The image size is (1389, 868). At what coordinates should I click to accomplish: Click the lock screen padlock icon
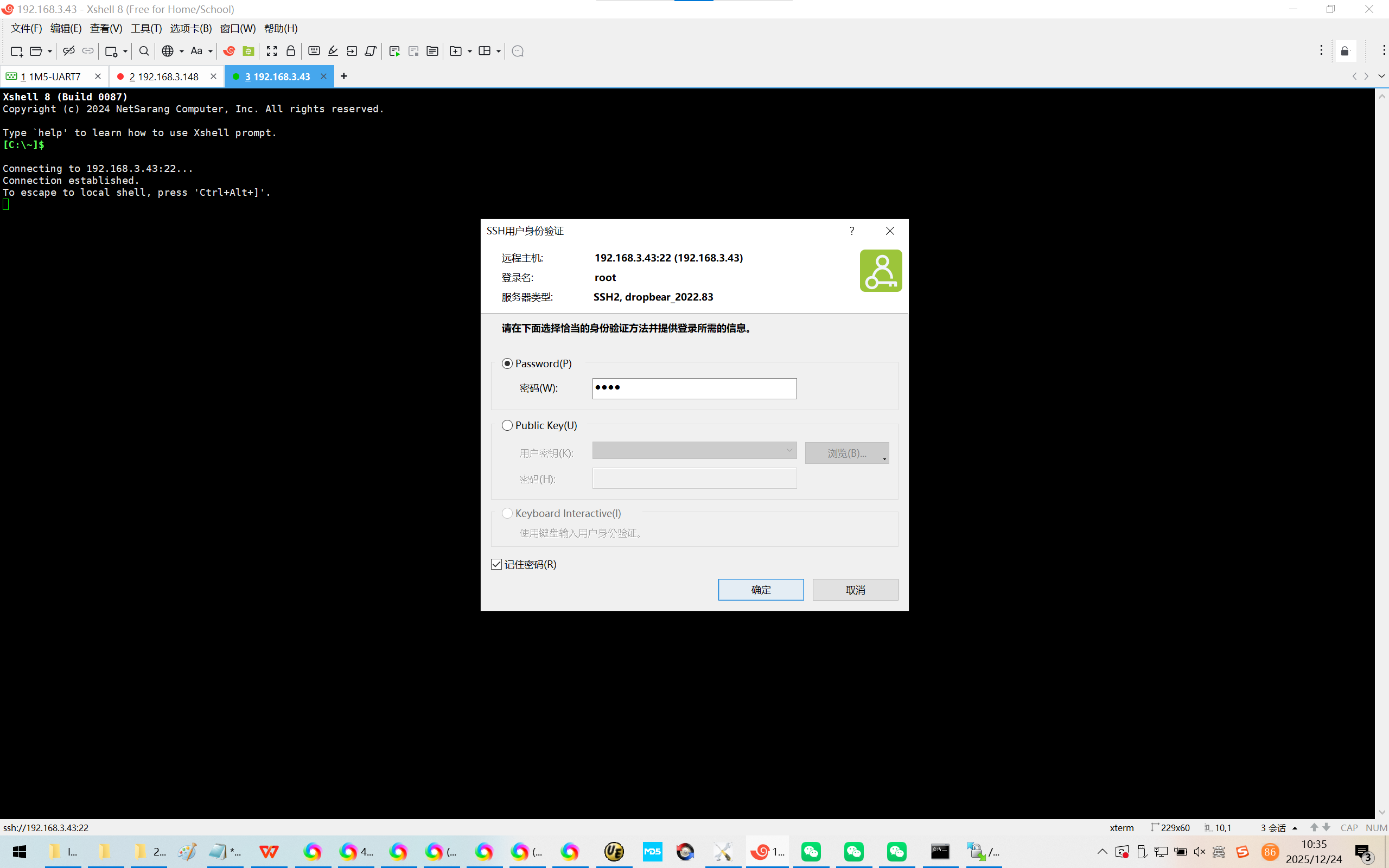tap(290, 51)
